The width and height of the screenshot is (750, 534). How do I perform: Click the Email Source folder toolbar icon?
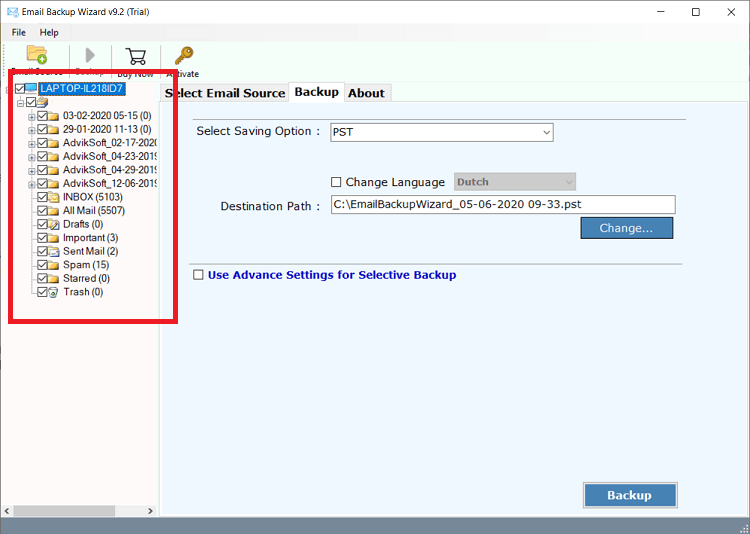[x=36, y=55]
